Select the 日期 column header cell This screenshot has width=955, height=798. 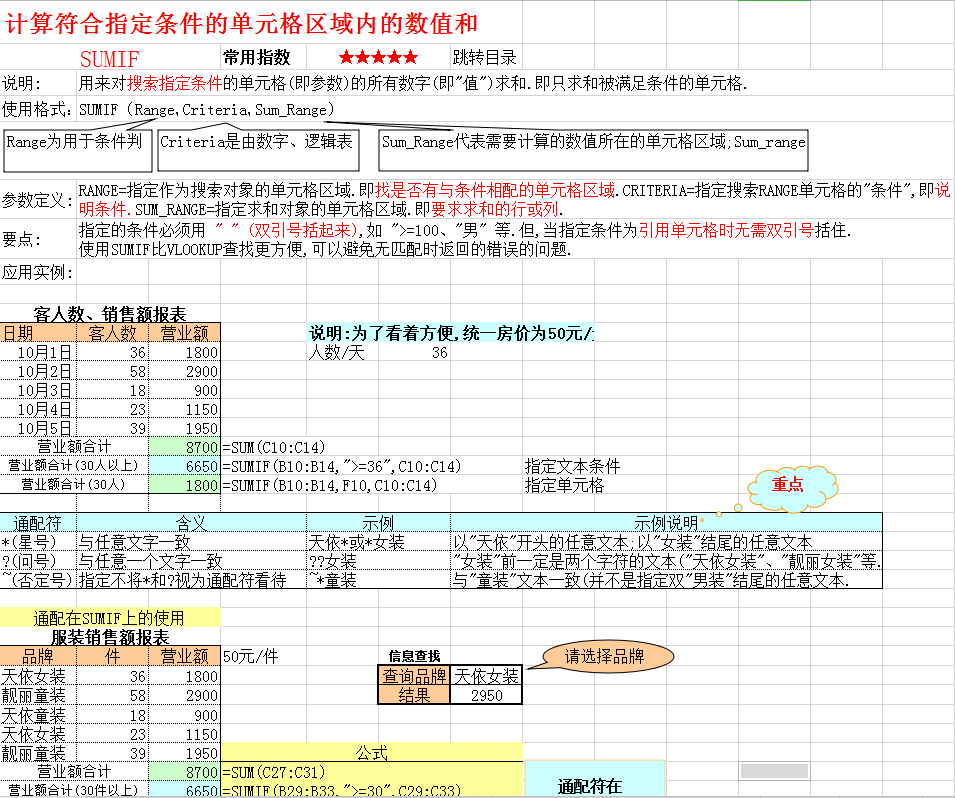(38, 333)
